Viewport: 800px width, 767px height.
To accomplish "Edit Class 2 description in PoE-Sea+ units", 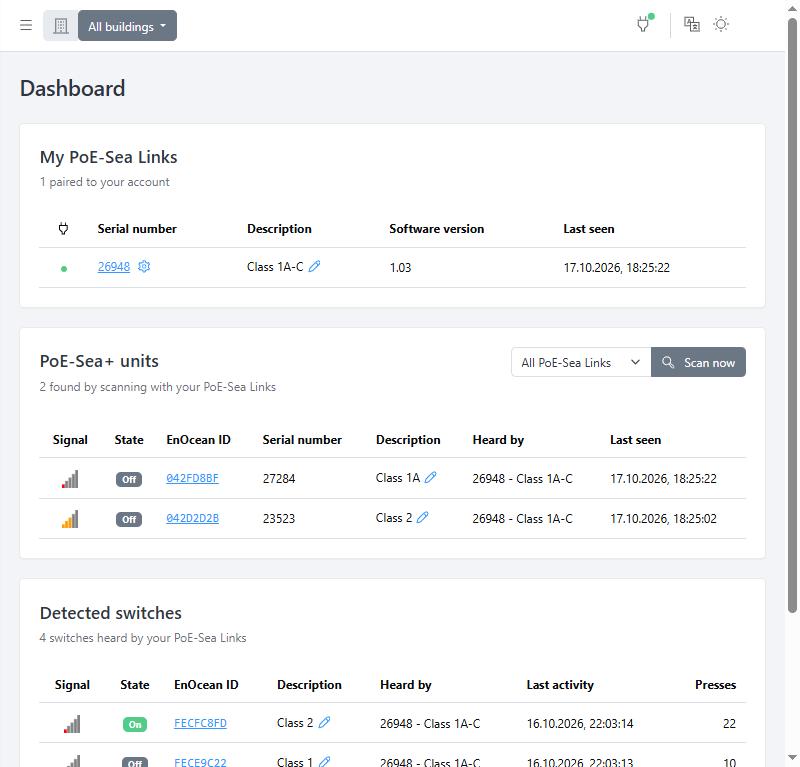I will pos(422,517).
